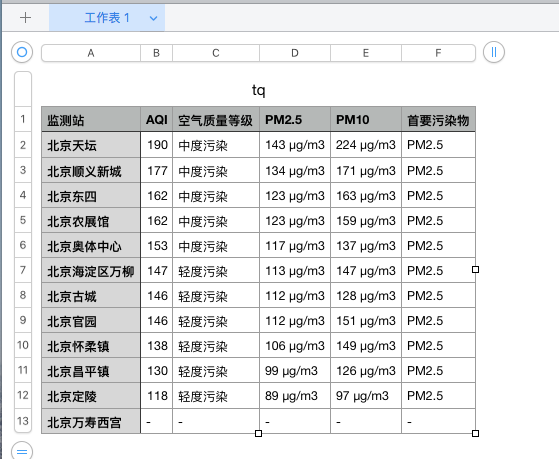Screen dimensions: 559x459
Task: Select row 3 header
Action: pyautogui.click(x=23, y=170)
